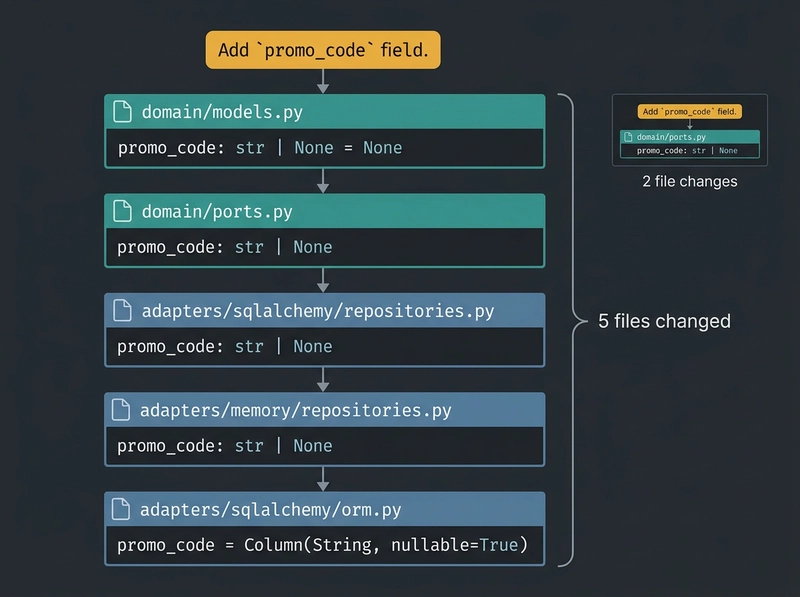Click the Column(String, nullable=True) code line
This screenshot has width=800, height=597.
pyautogui.click(x=322, y=545)
